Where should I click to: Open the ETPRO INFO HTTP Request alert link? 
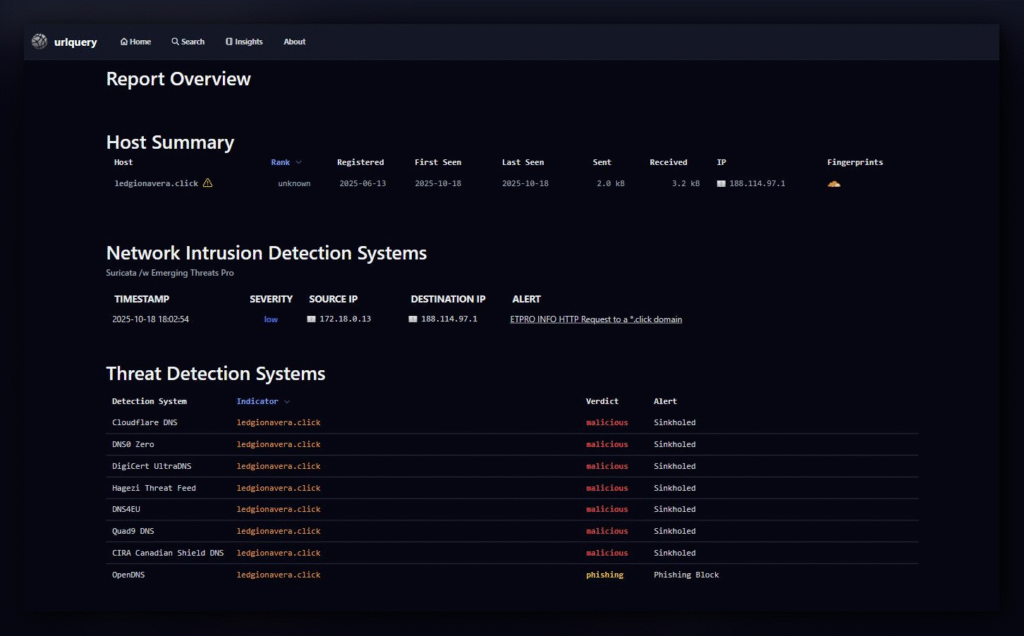pyautogui.click(x=596, y=319)
